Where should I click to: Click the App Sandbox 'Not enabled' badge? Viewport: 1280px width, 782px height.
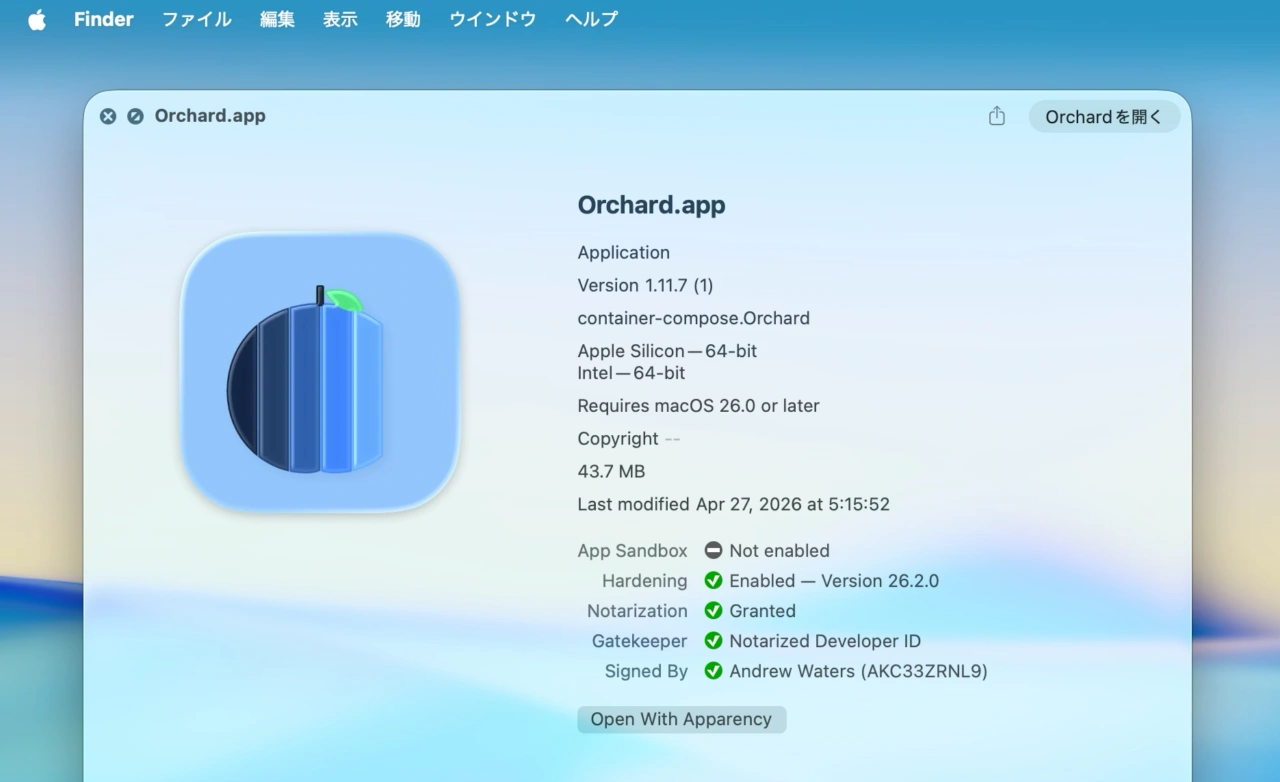(x=713, y=550)
